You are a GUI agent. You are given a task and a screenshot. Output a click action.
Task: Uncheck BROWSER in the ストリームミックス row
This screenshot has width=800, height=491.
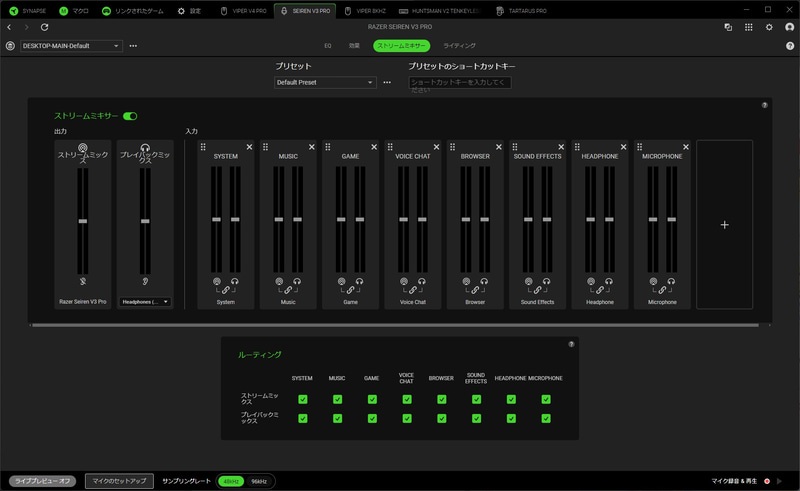(441, 399)
